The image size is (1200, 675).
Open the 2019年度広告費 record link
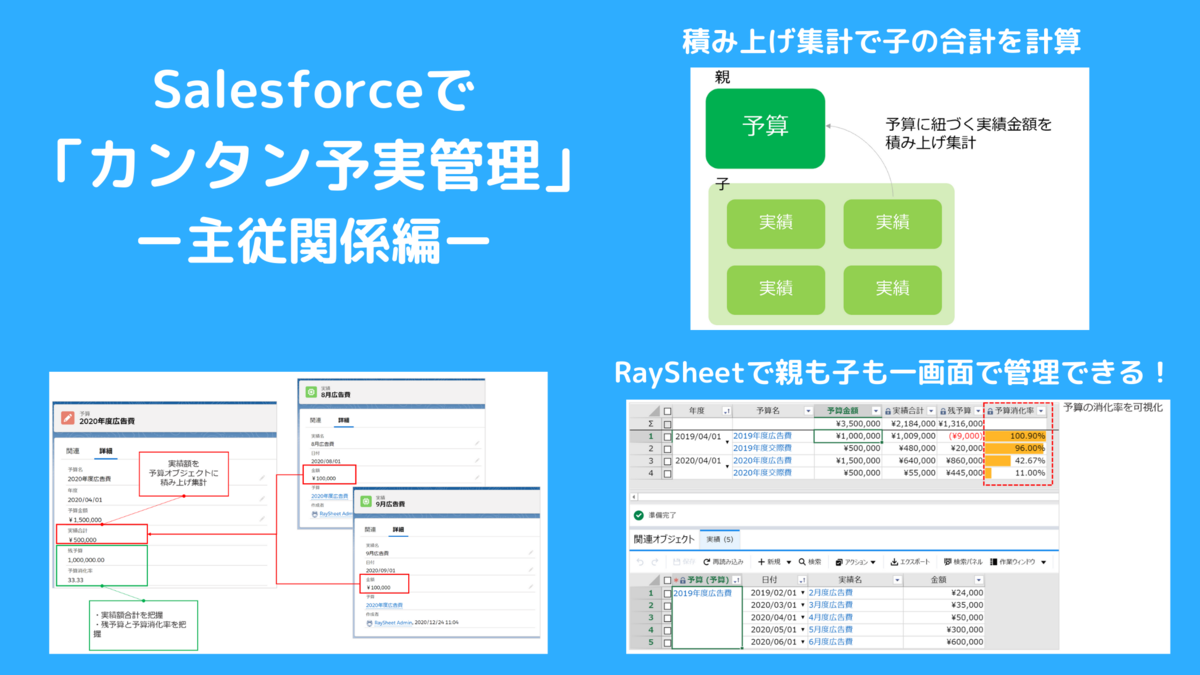click(x=763, y=437)
